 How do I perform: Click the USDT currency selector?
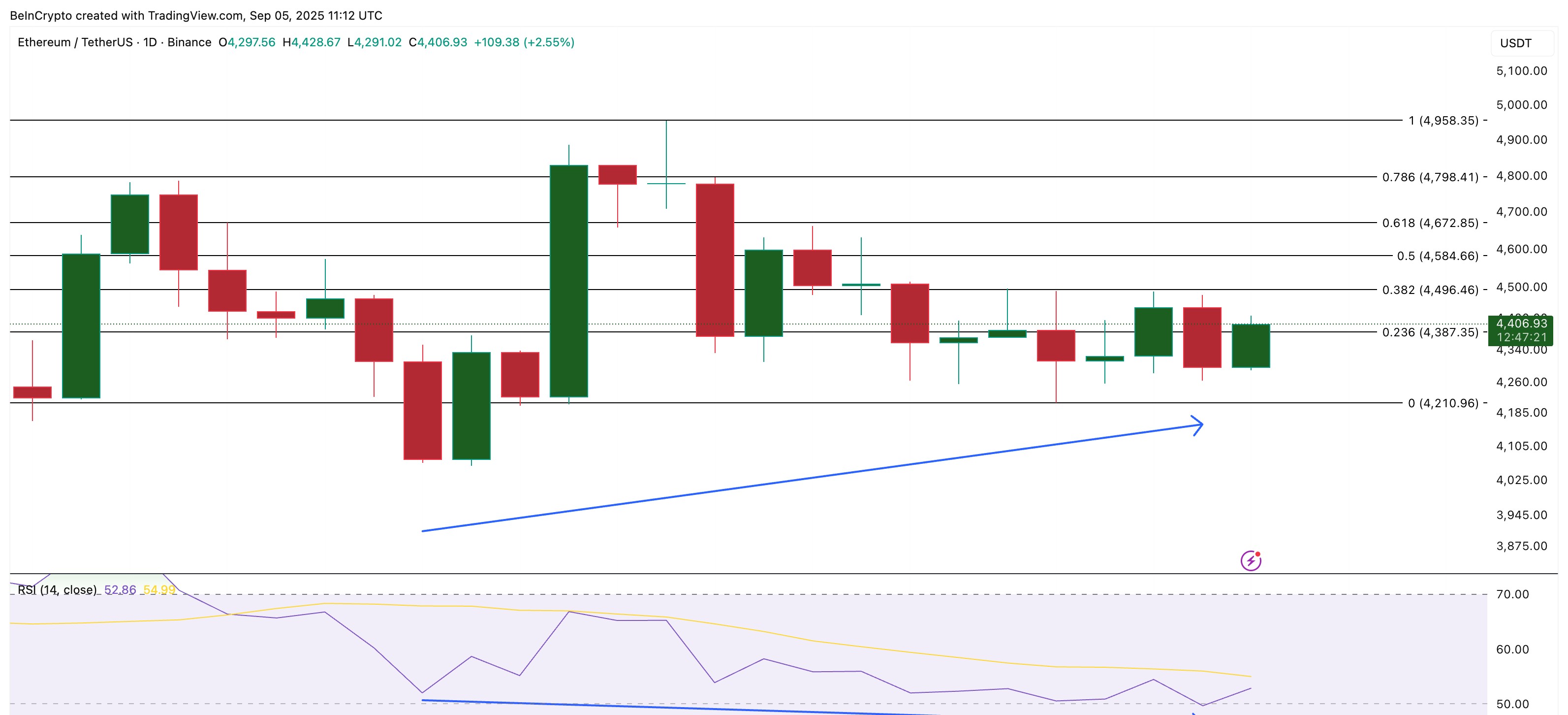point(1515,43)
